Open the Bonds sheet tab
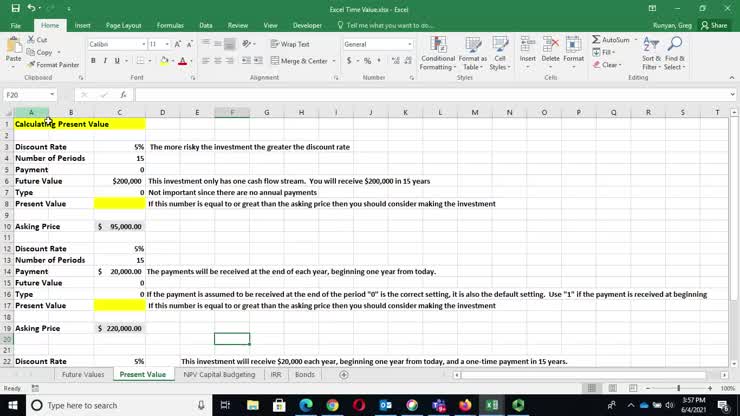740x416 pixels. pyautogui.click(x=304, y=374)
